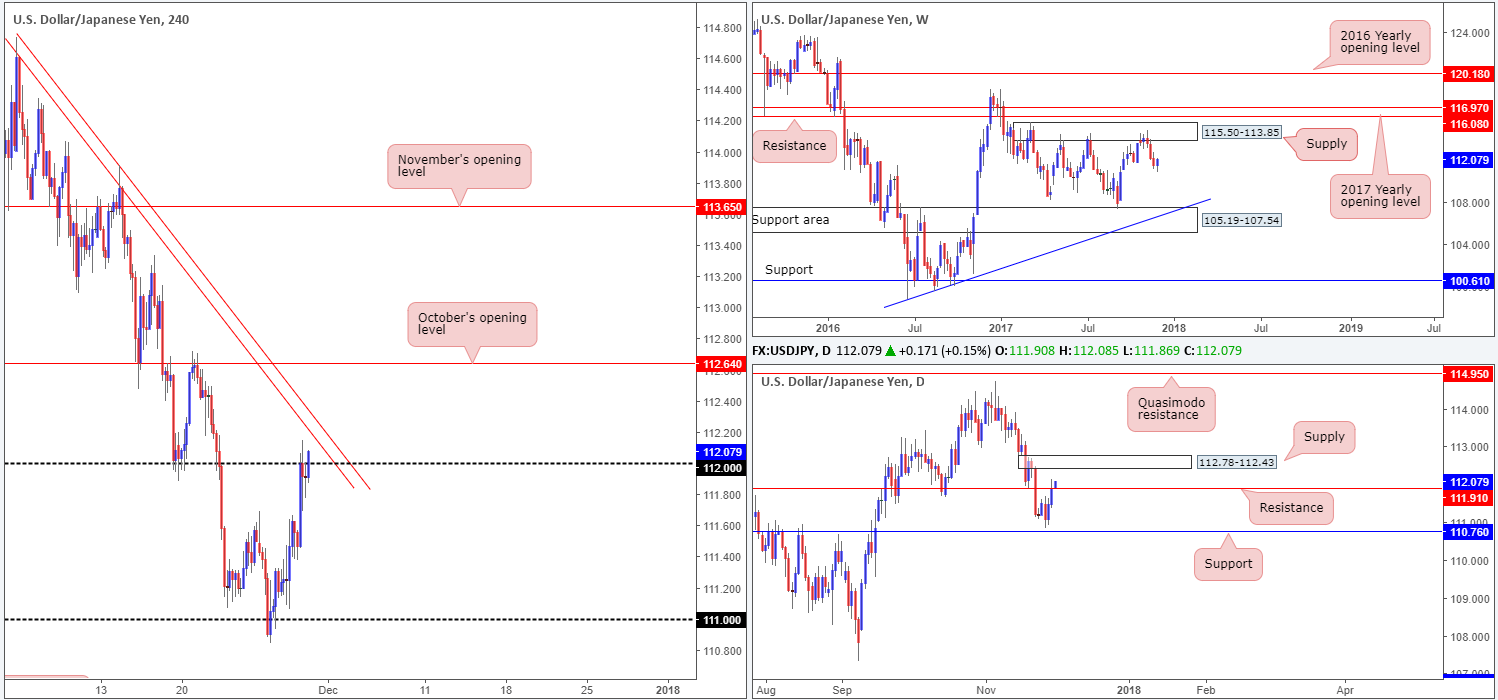Select the October's opening level callout
The height and width of the screenshot is (700, 1498).
tap(472, 324)
